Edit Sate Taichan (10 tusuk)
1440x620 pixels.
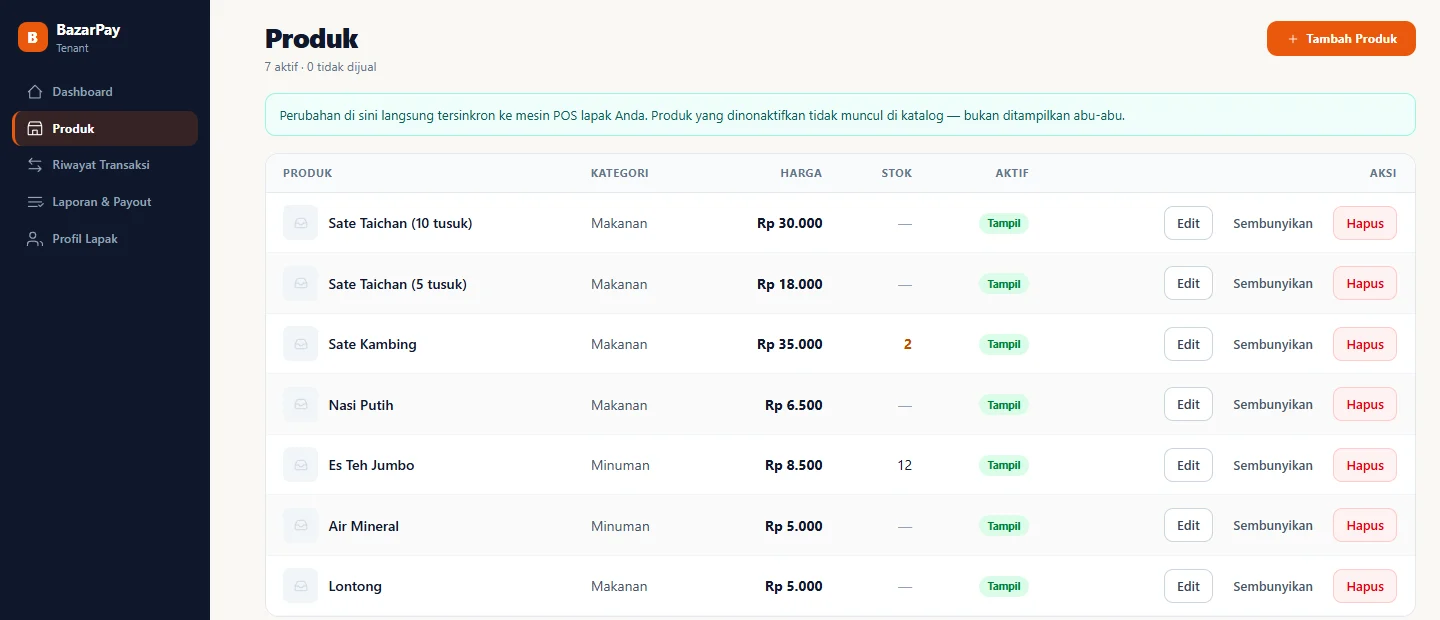(x=1188, y=223)
